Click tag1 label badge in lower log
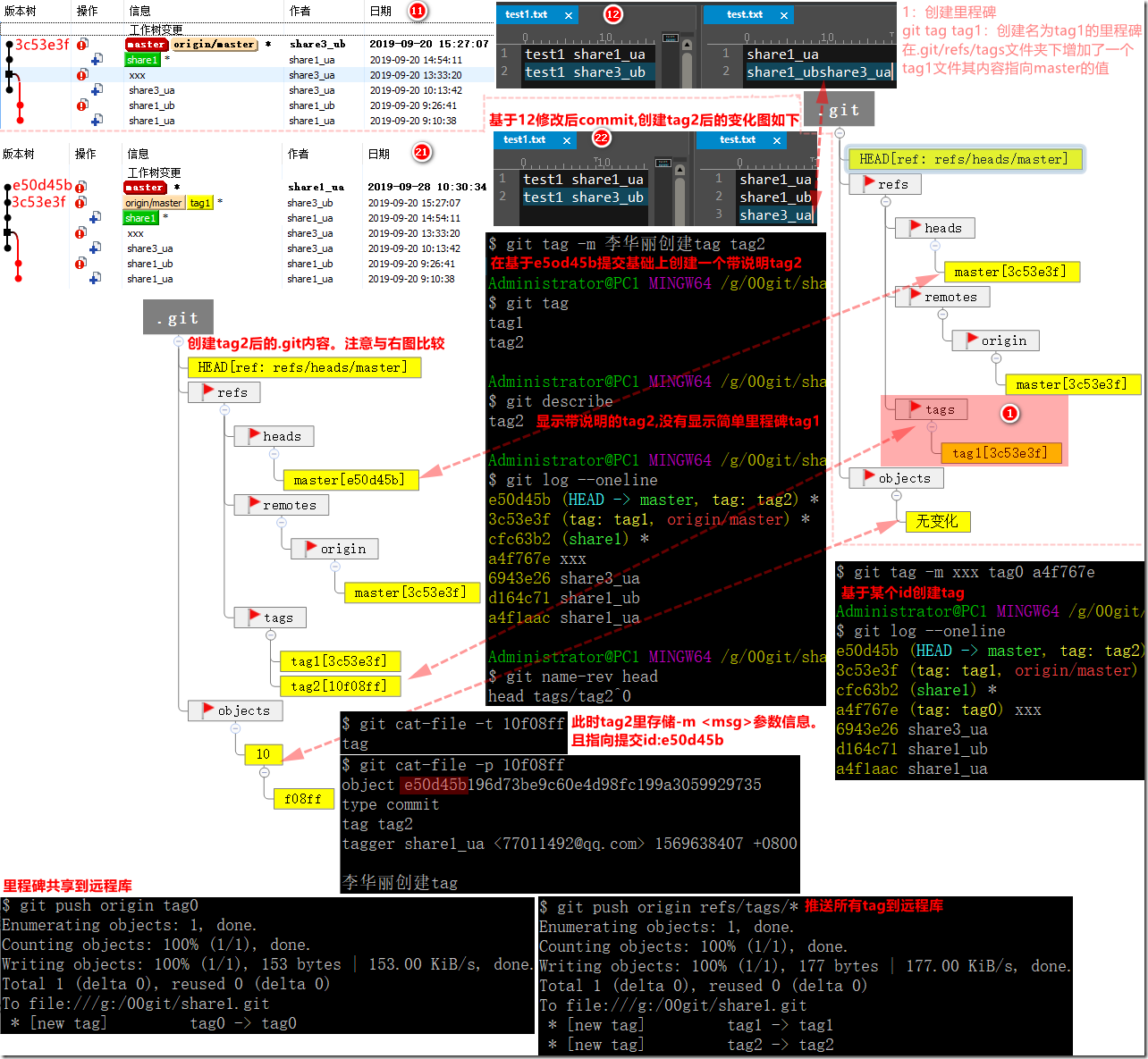The height and width of the screenshot is (1059, 1148). coord(200,203)
